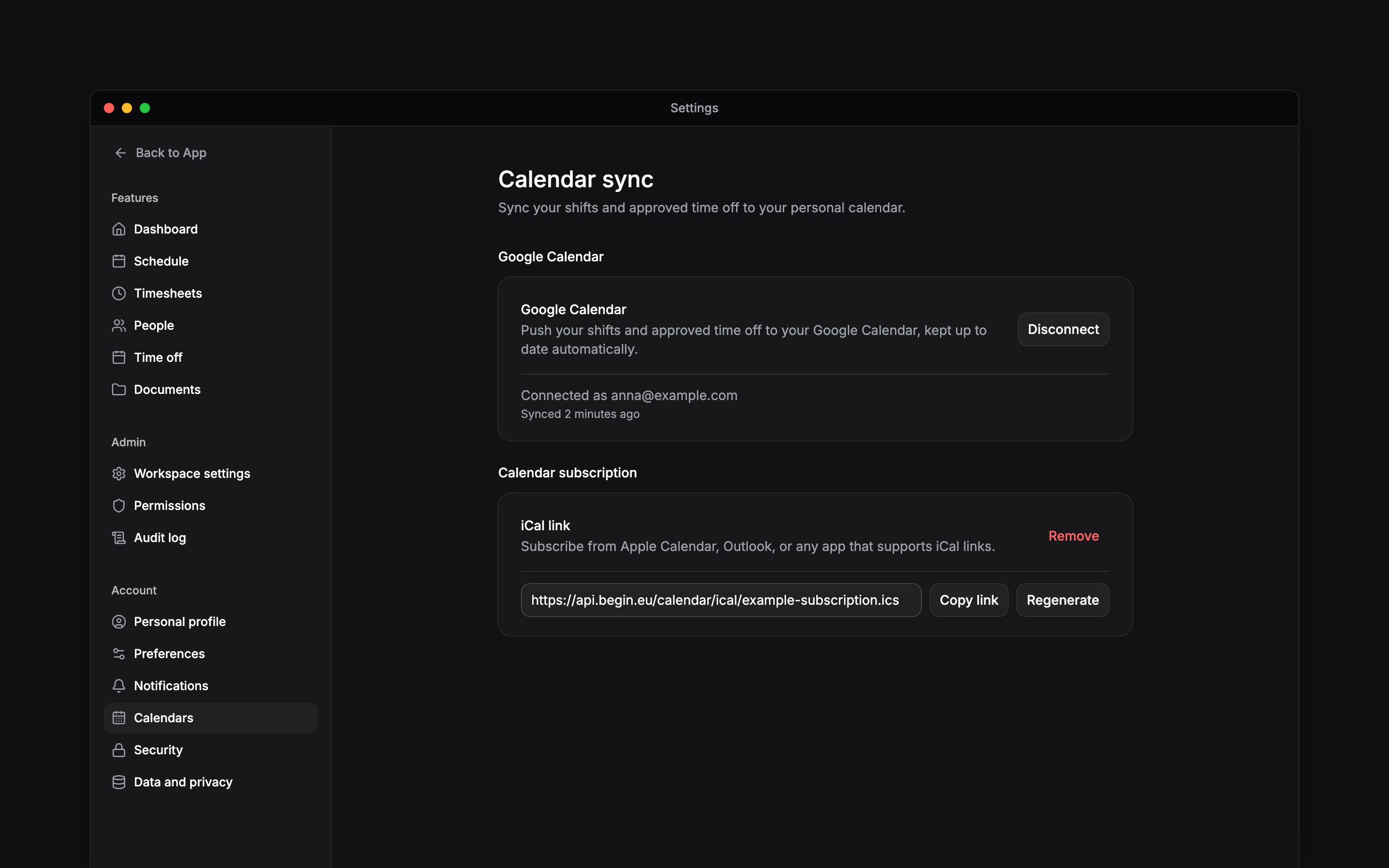
Task: Open the Security label
Action: pos(159,751)
